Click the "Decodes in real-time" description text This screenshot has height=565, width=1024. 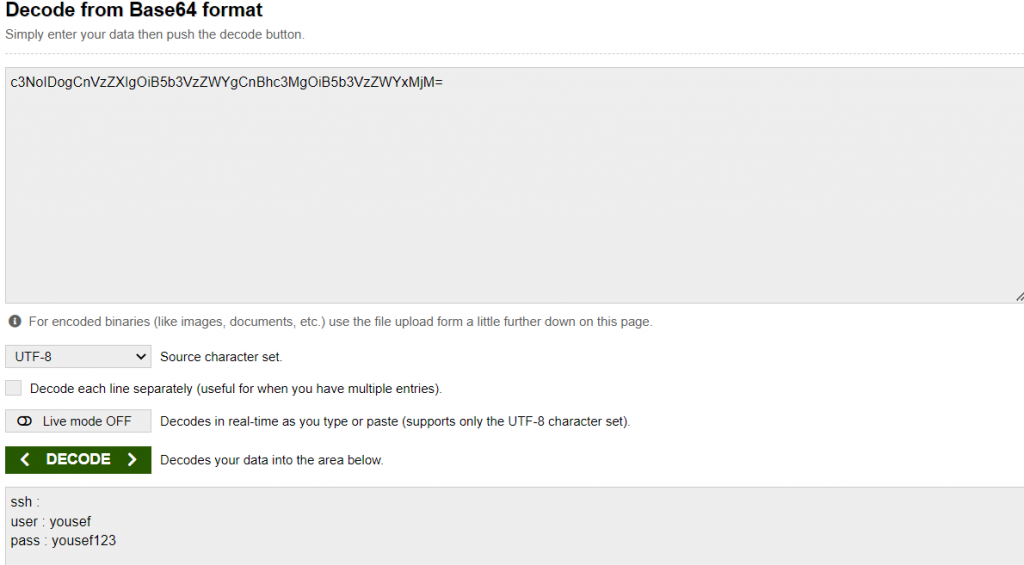[395, 421]
